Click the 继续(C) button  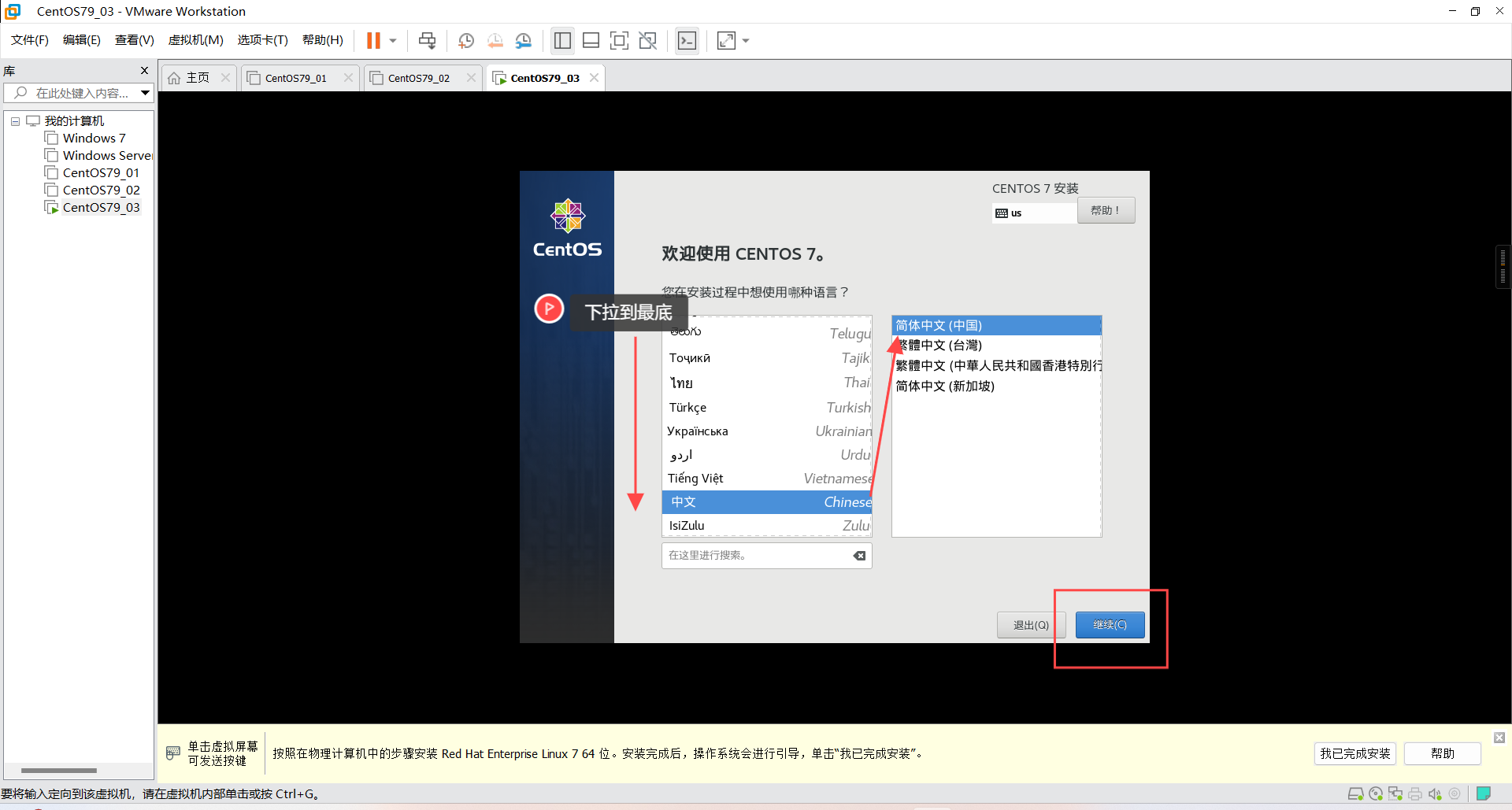1110,625
